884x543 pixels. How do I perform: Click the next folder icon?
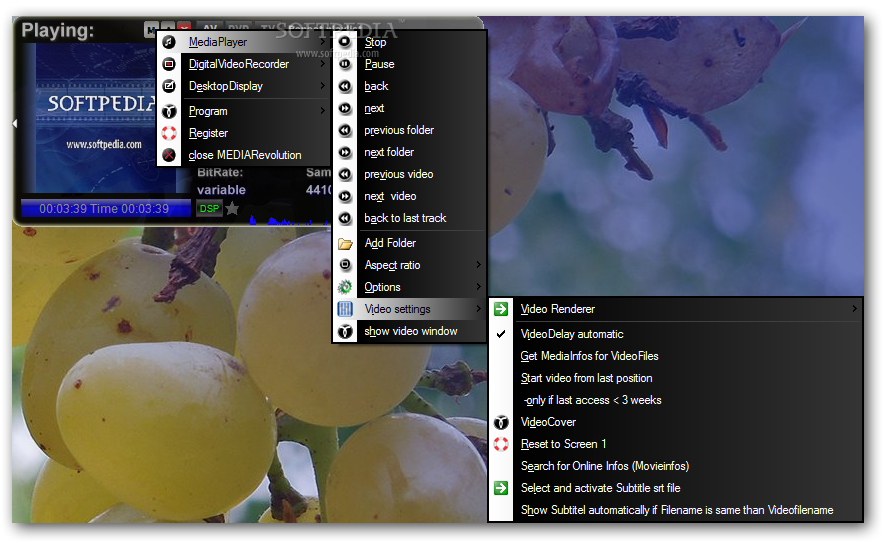[x=344, y=152]
